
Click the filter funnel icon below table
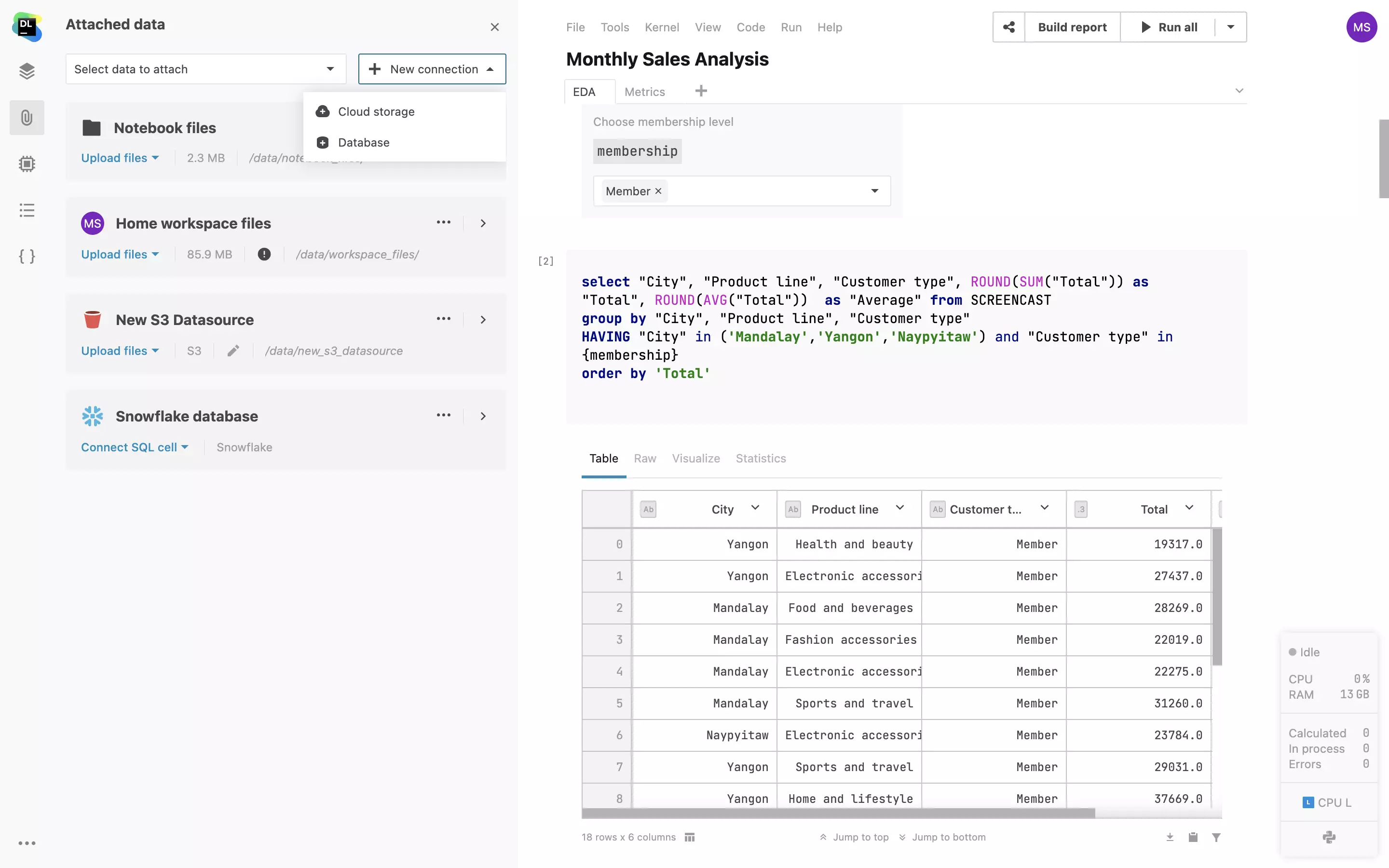point(1216,837)
